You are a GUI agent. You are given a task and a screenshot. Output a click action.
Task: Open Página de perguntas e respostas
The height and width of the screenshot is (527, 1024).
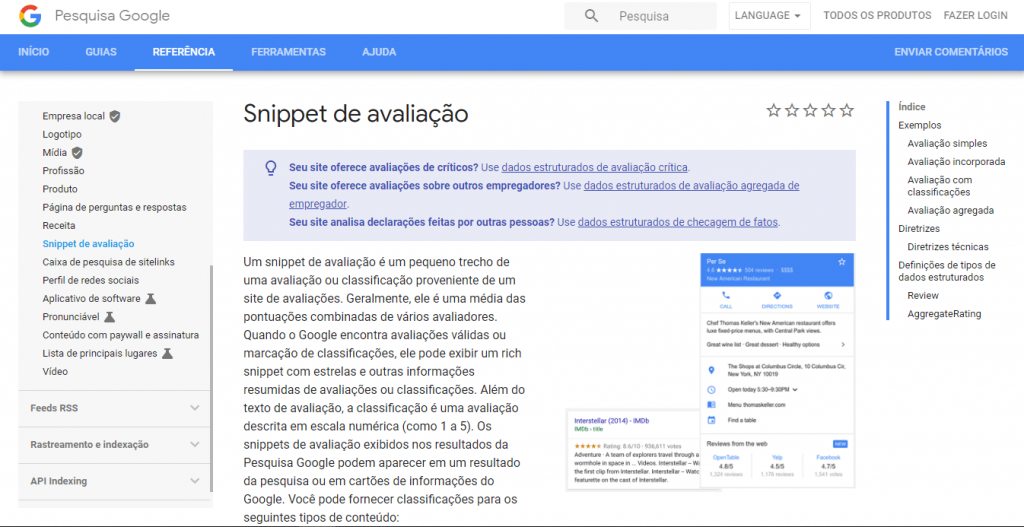(x=114, y=208)
